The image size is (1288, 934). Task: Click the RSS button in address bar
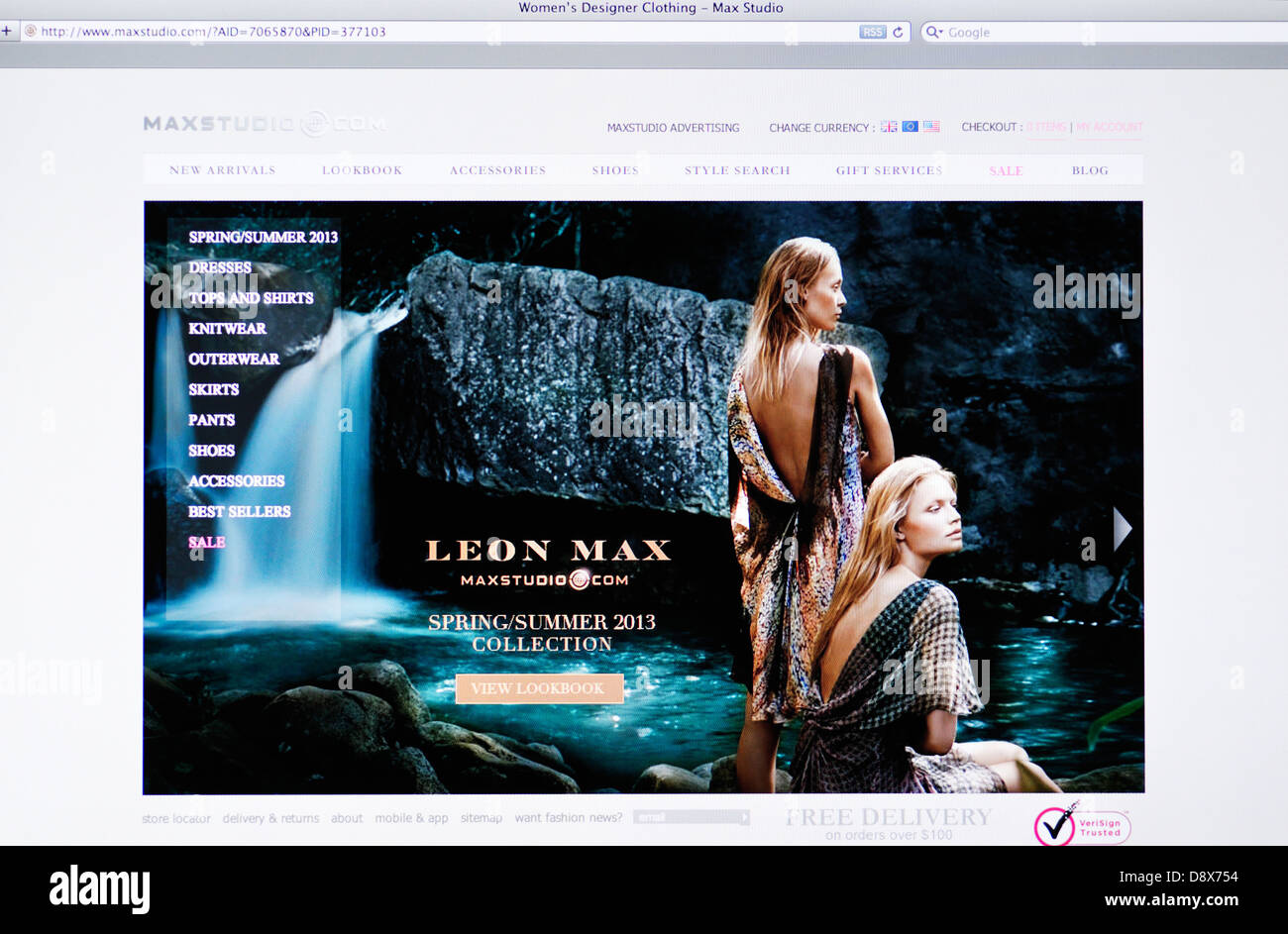click(872, 32)
